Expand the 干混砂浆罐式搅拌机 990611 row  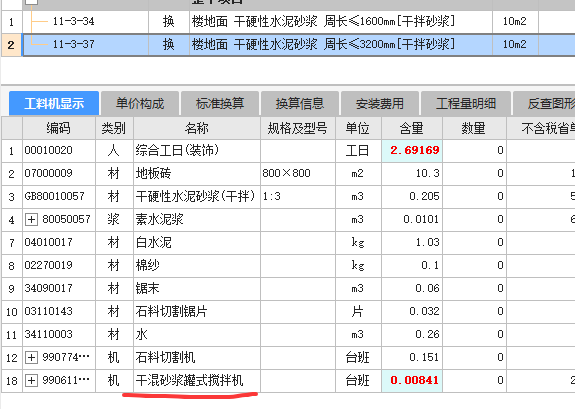point(31,380)
